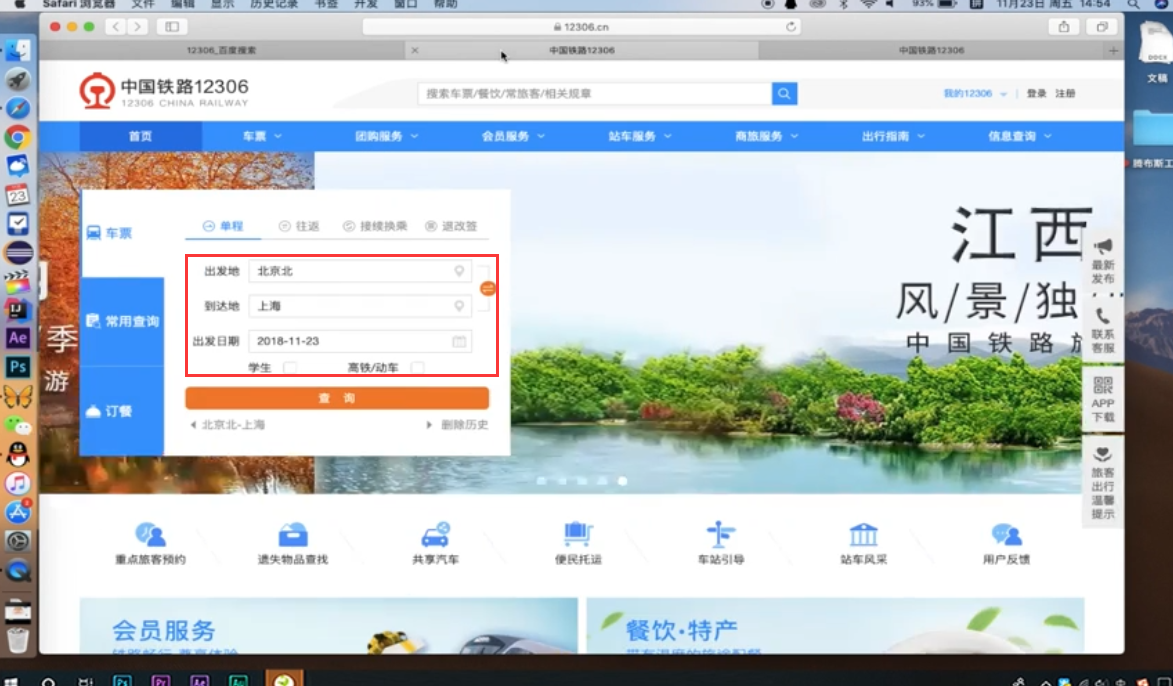Click Safari share button
Viewport: 1173px width, 686px height.
coord(1064,27)
